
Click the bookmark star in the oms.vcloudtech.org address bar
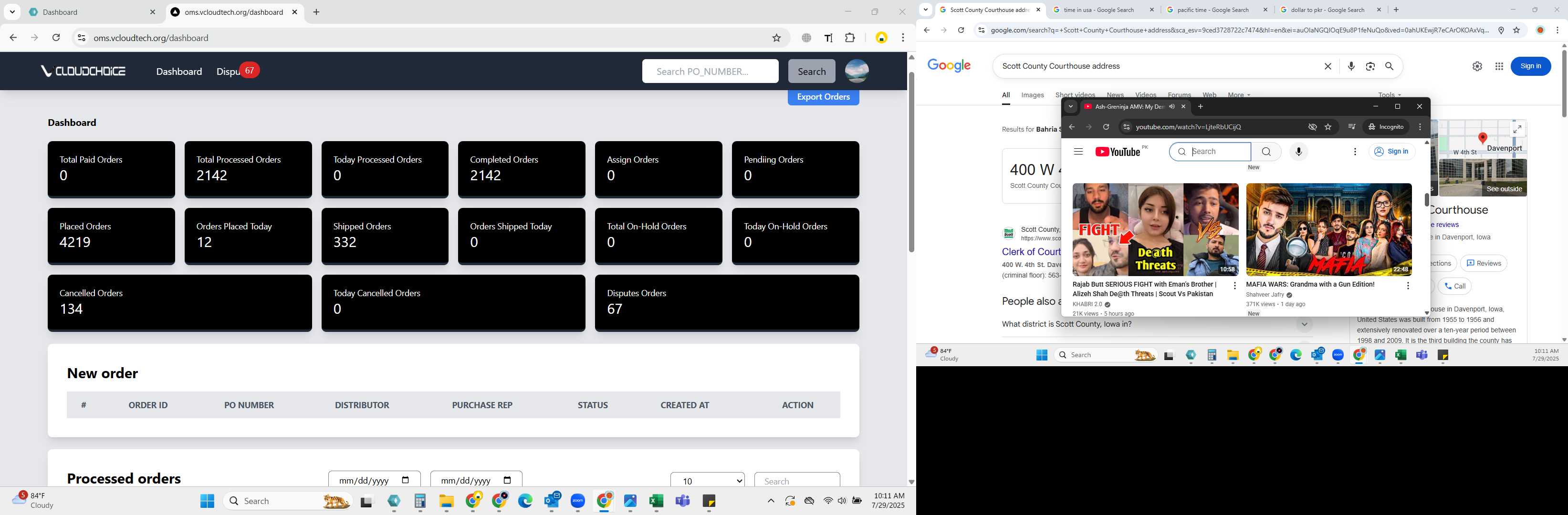(x=776, y=38)
